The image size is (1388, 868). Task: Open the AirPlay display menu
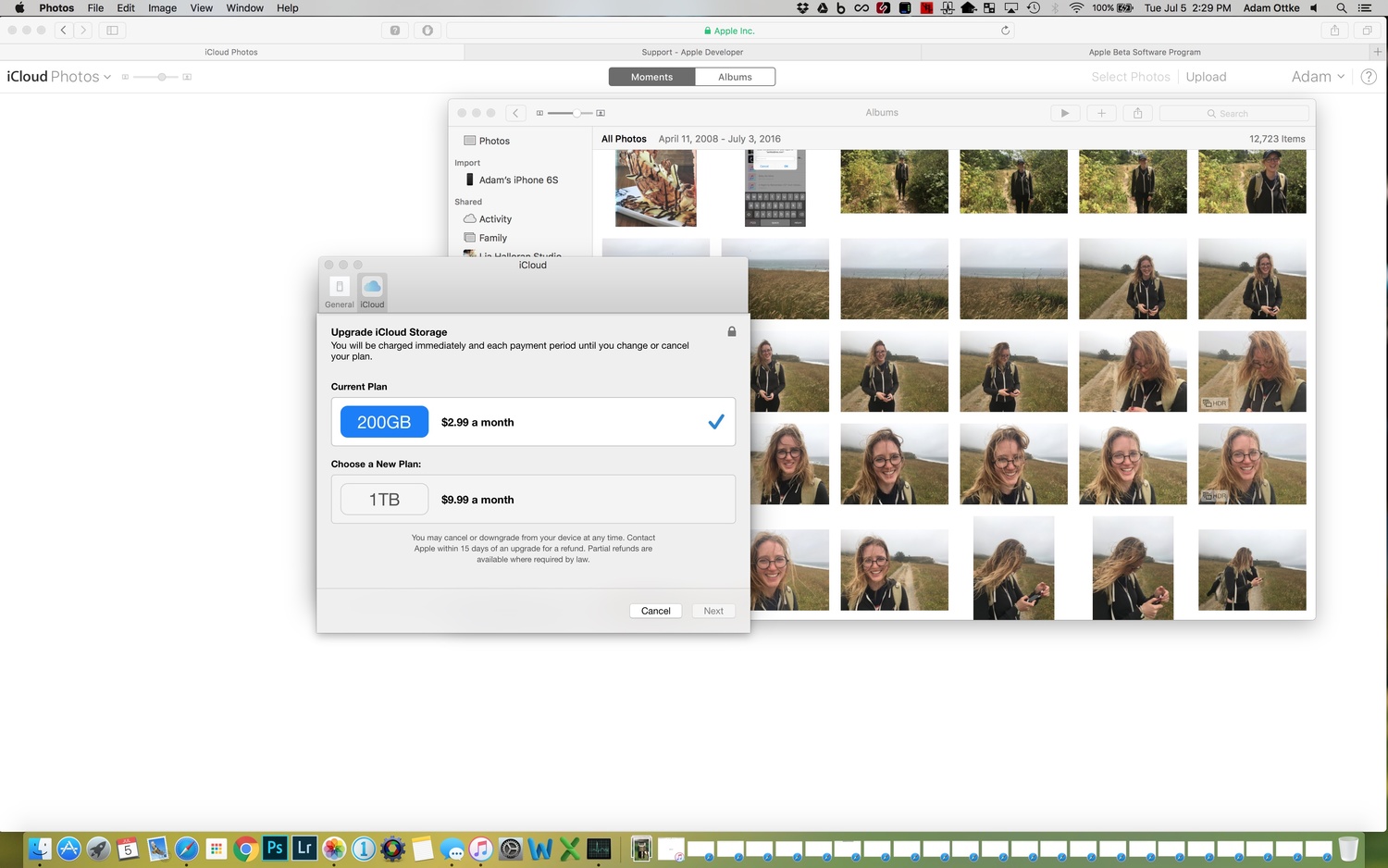pyautogui.click(x=1011, y=7)
